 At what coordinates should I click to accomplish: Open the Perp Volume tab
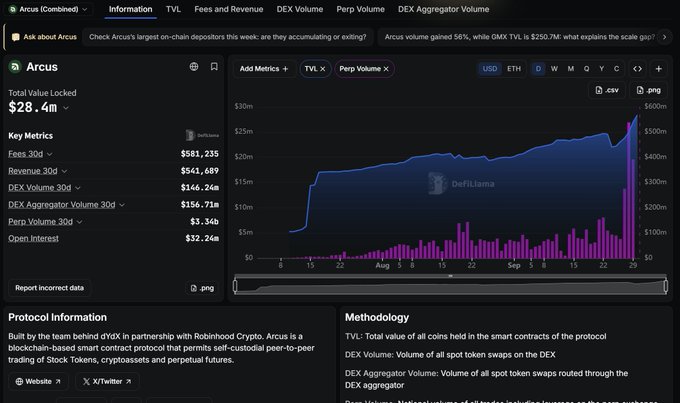coord(360,9)
